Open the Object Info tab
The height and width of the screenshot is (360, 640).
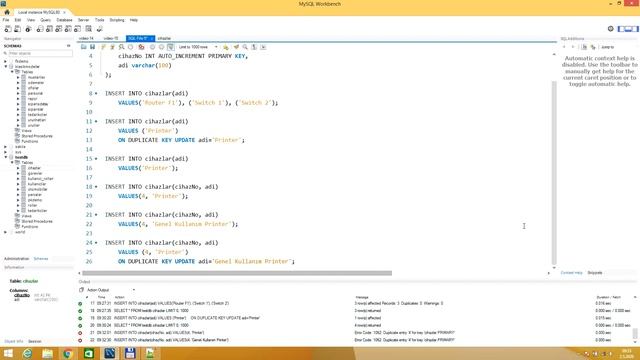13,341
